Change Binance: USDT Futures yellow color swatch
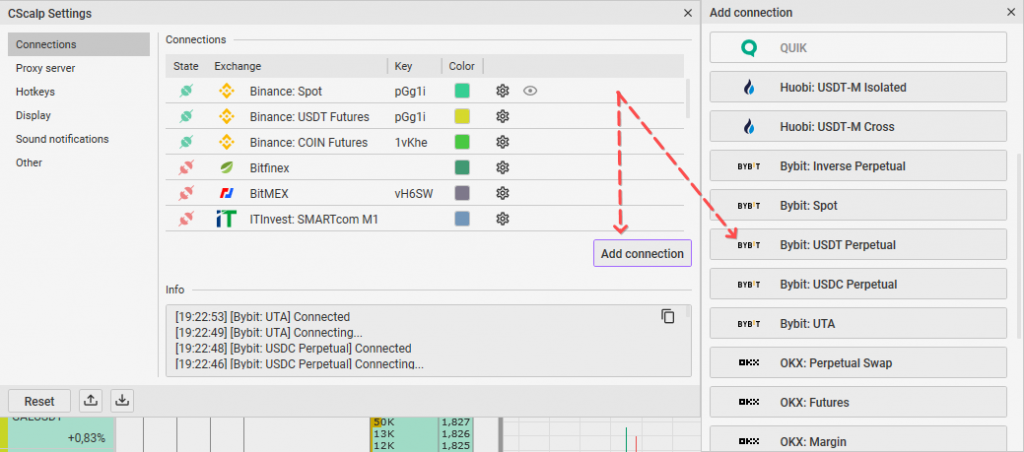Viewport: 1024px width, 452px height. click(462, 116)
